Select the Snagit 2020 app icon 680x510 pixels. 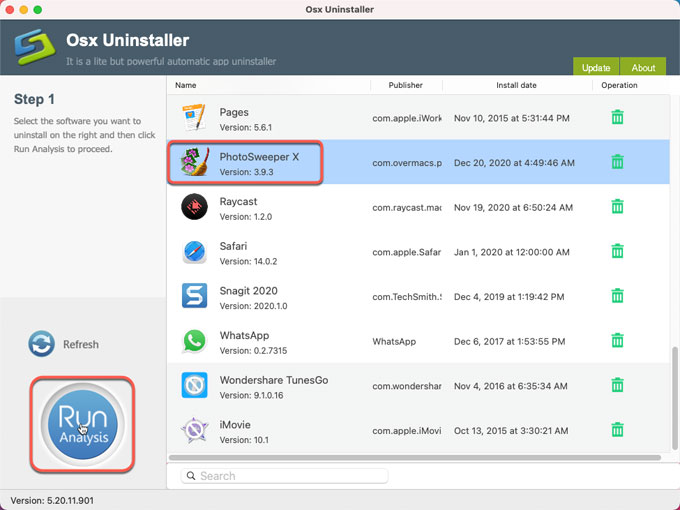pos(194,296)
